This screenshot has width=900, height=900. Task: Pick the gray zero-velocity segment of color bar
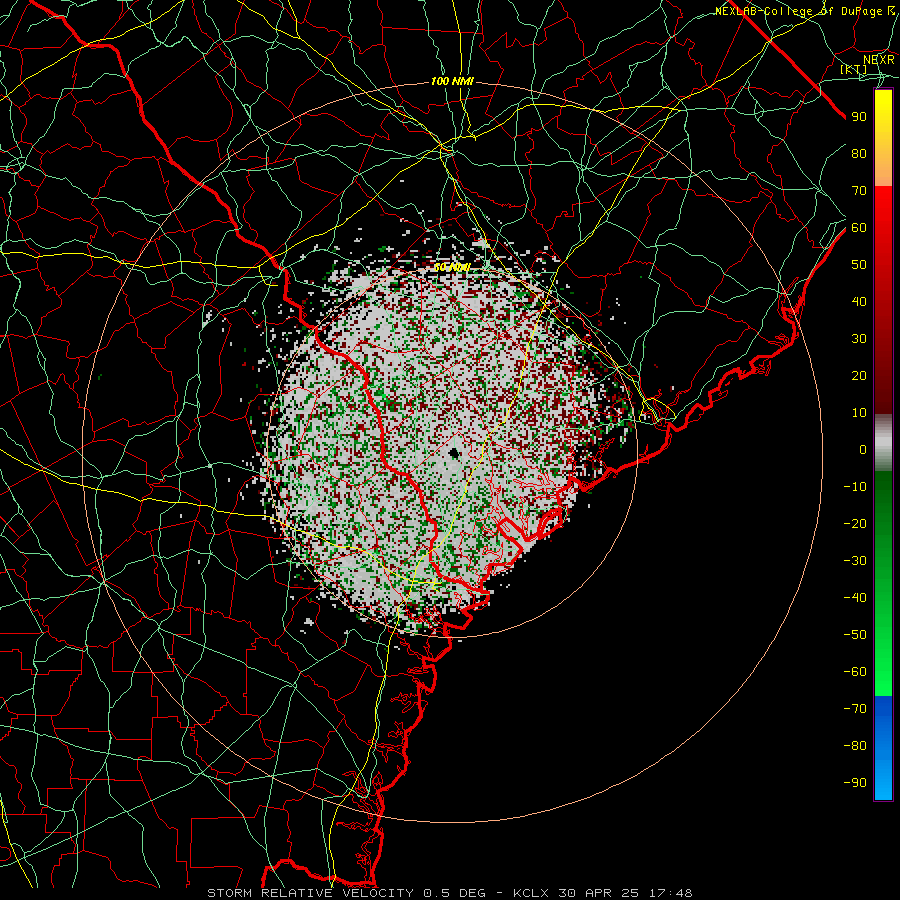(x=883, y=443)
